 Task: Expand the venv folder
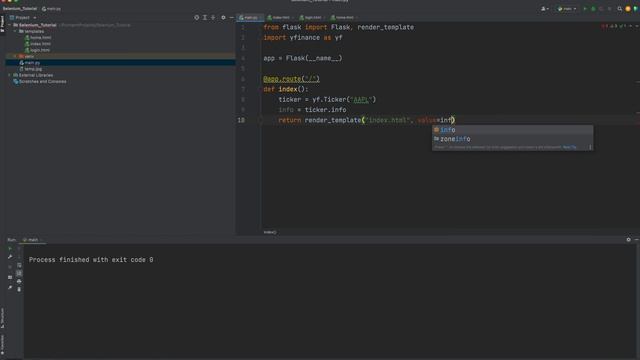click(15, 56)
